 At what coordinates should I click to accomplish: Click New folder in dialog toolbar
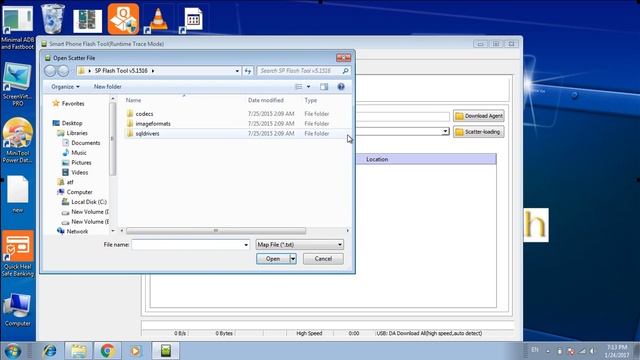tap(108, 87)
